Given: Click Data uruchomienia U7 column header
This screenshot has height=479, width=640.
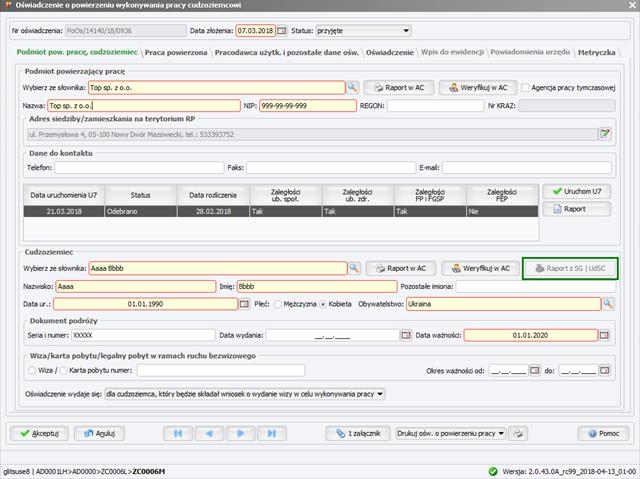Looking at the screenshot, I should 64,195.
